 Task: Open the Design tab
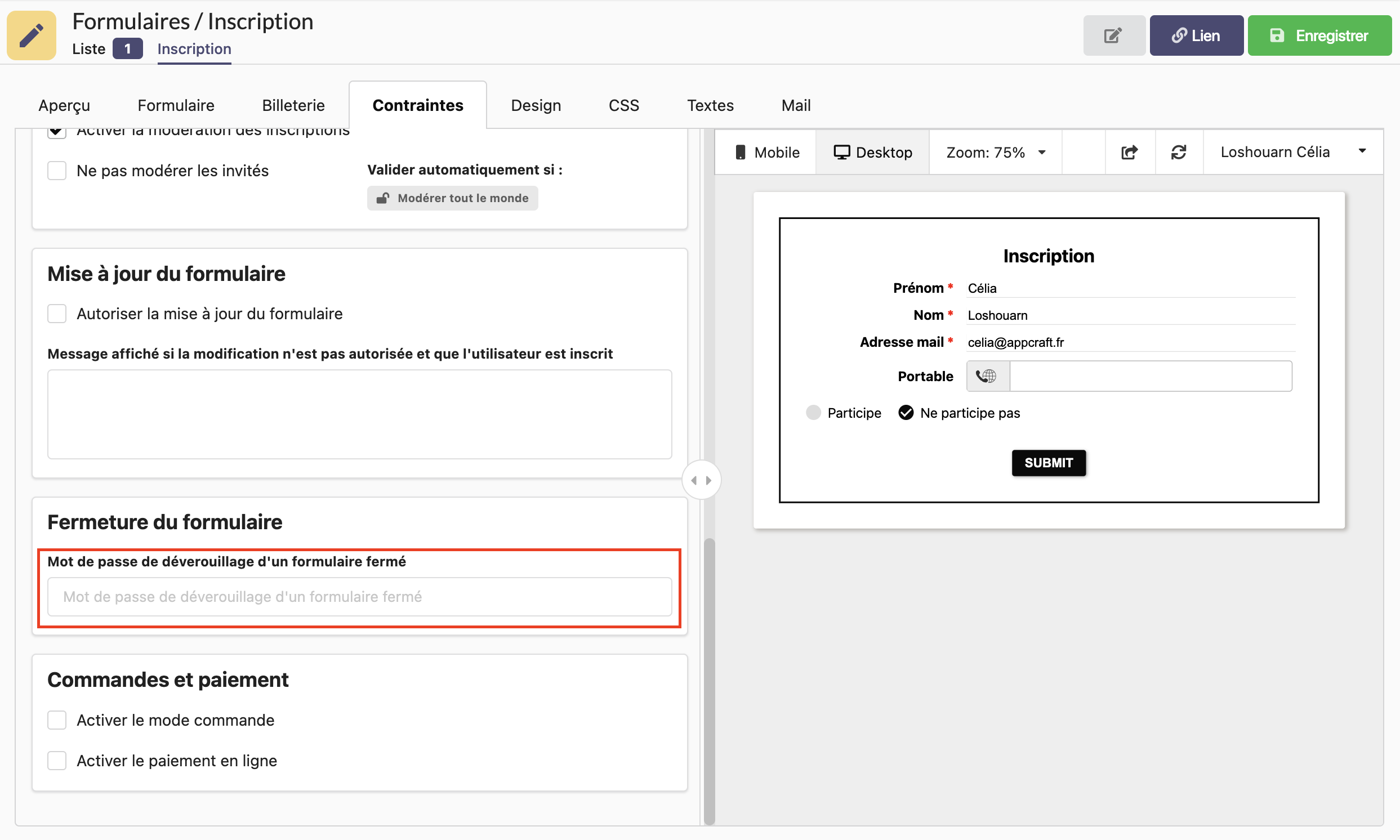click(536, 105)
